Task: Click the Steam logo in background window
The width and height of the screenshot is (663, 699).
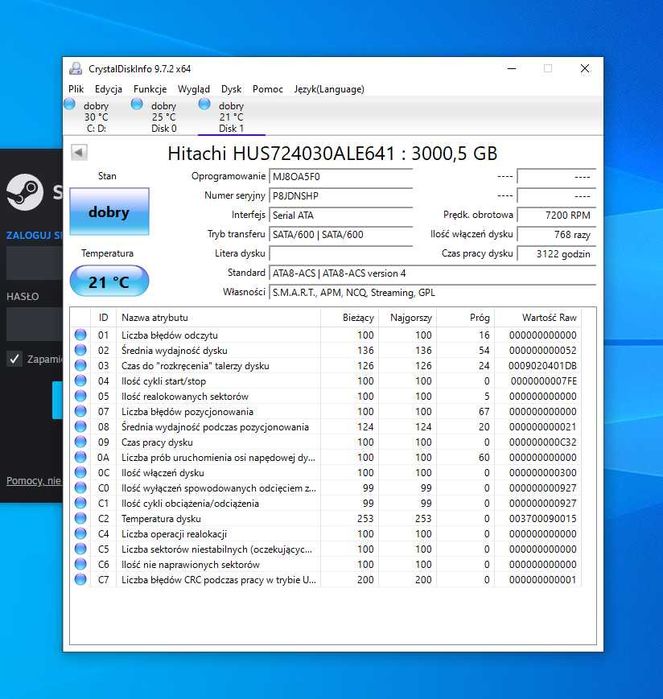Action: [25, 192]
